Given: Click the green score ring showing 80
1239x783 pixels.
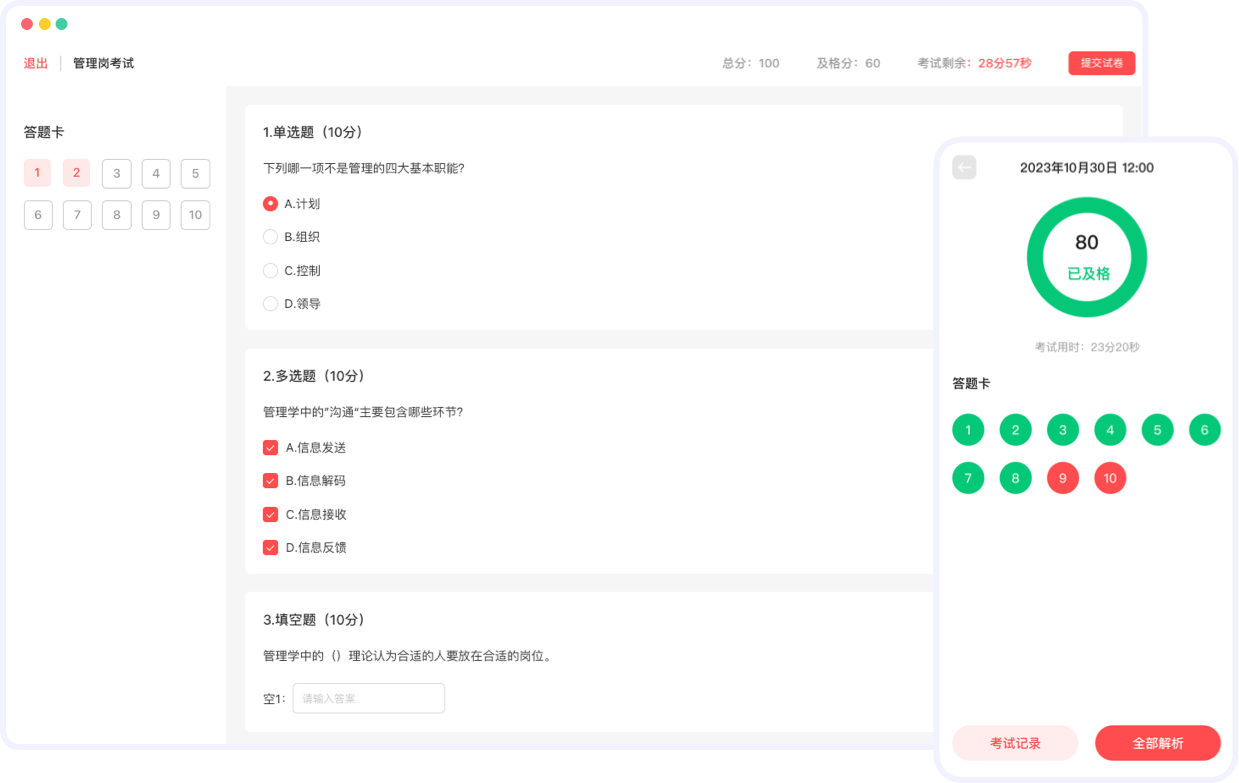Looking at the screenshot, I should point(1086,256).
